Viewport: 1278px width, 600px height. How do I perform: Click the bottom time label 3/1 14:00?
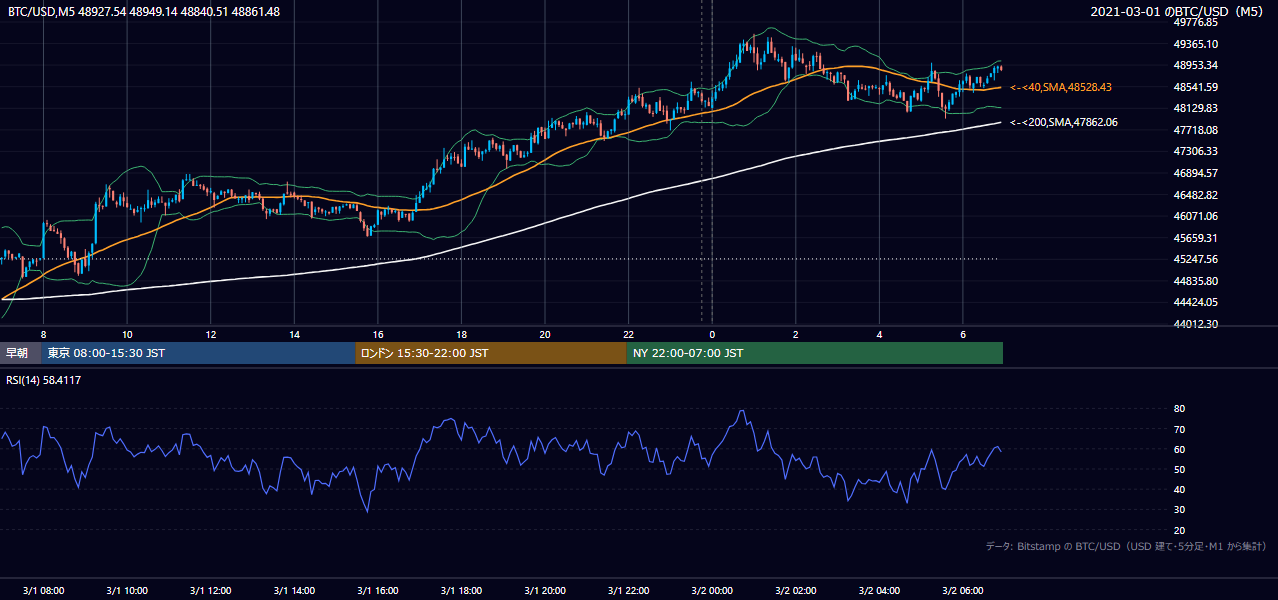coord(294,591)
